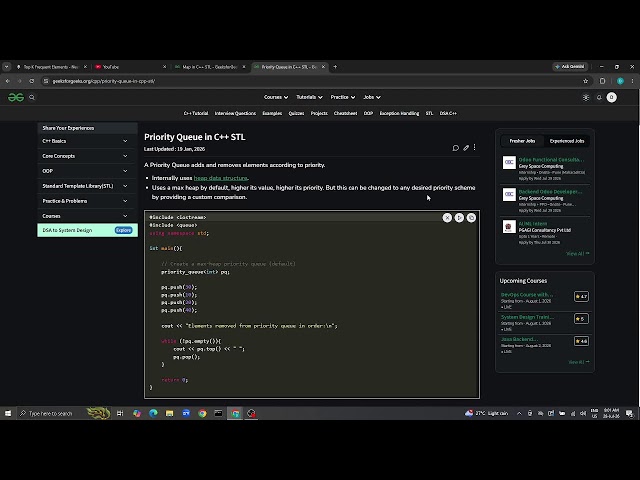The image size is (640, 480).
Task: Open the Quizzes sub-nav item
Action: [x=296, y=113]
